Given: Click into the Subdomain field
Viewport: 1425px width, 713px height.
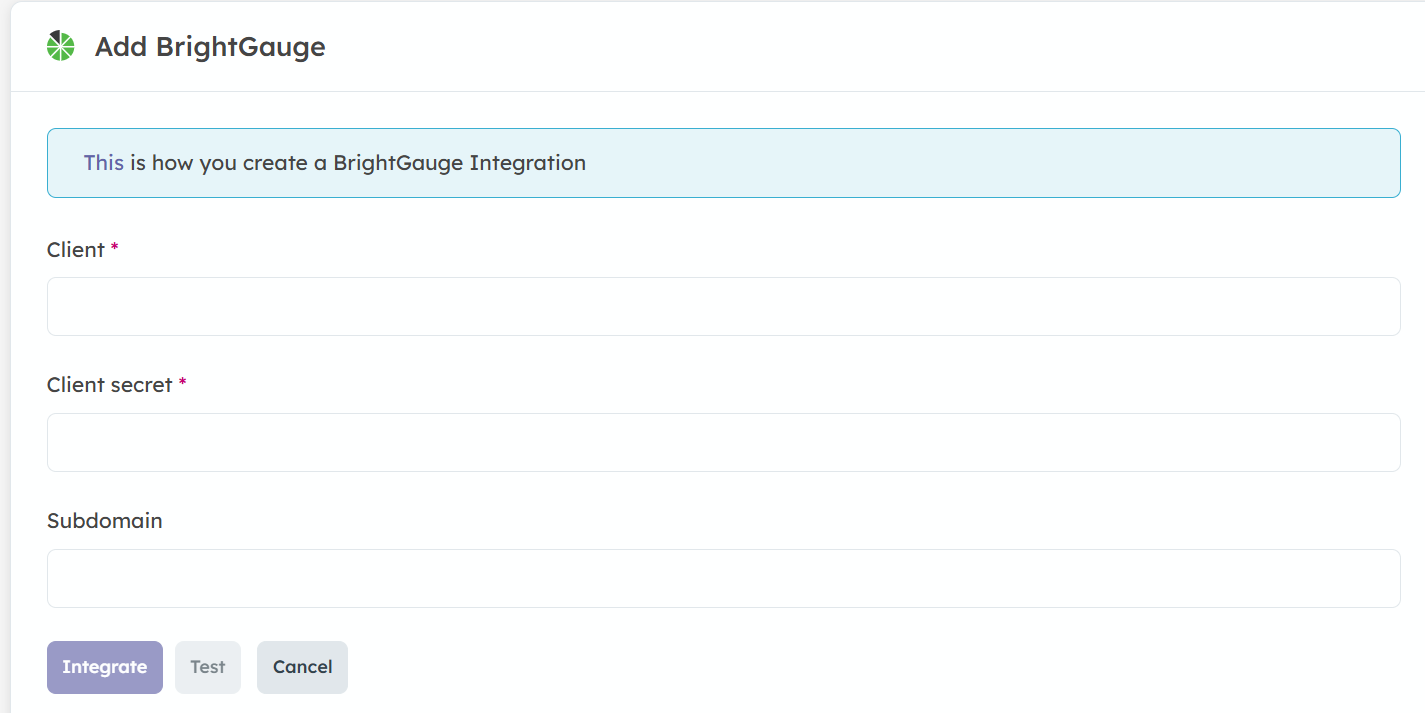Looking at the screenshot, I should [723, 578].
